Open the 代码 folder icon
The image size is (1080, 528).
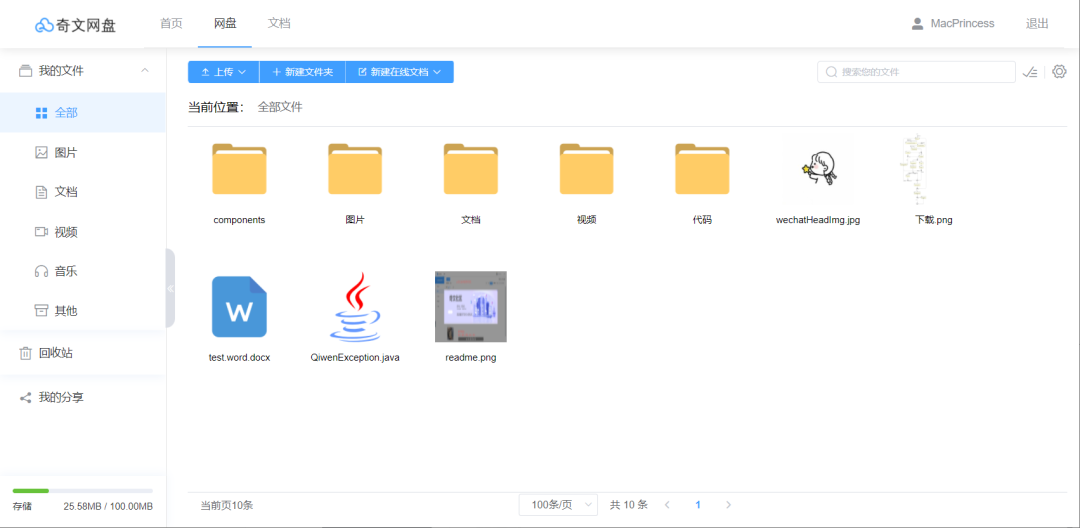[x=702, y=169]
